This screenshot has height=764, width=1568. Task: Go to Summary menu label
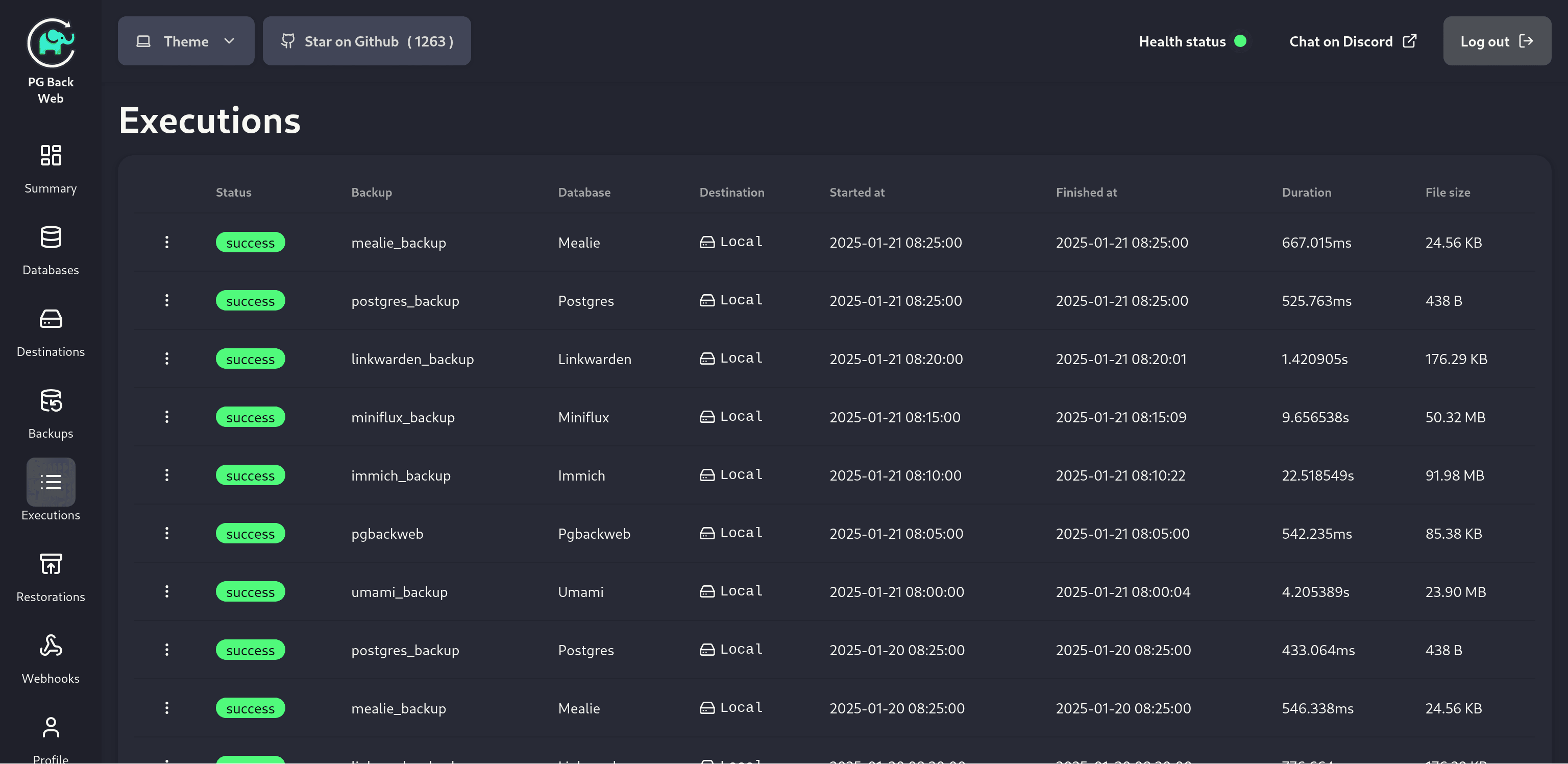pyautogui.click(x=51, y=188)
